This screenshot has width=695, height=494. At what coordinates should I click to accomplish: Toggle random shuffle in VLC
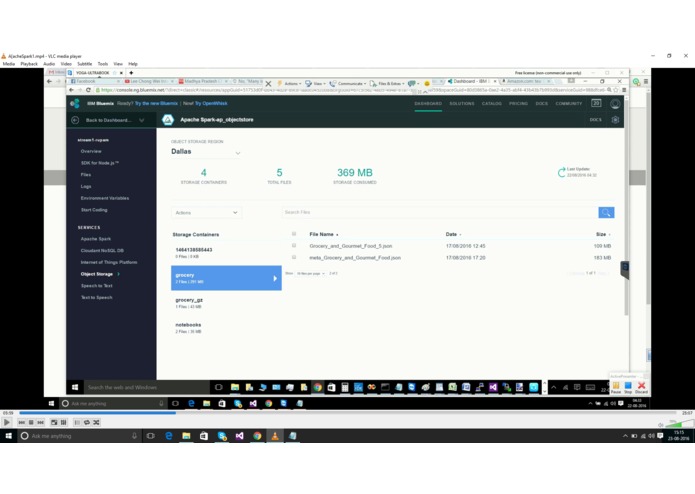pyautogui.click(x=96, y=422)
